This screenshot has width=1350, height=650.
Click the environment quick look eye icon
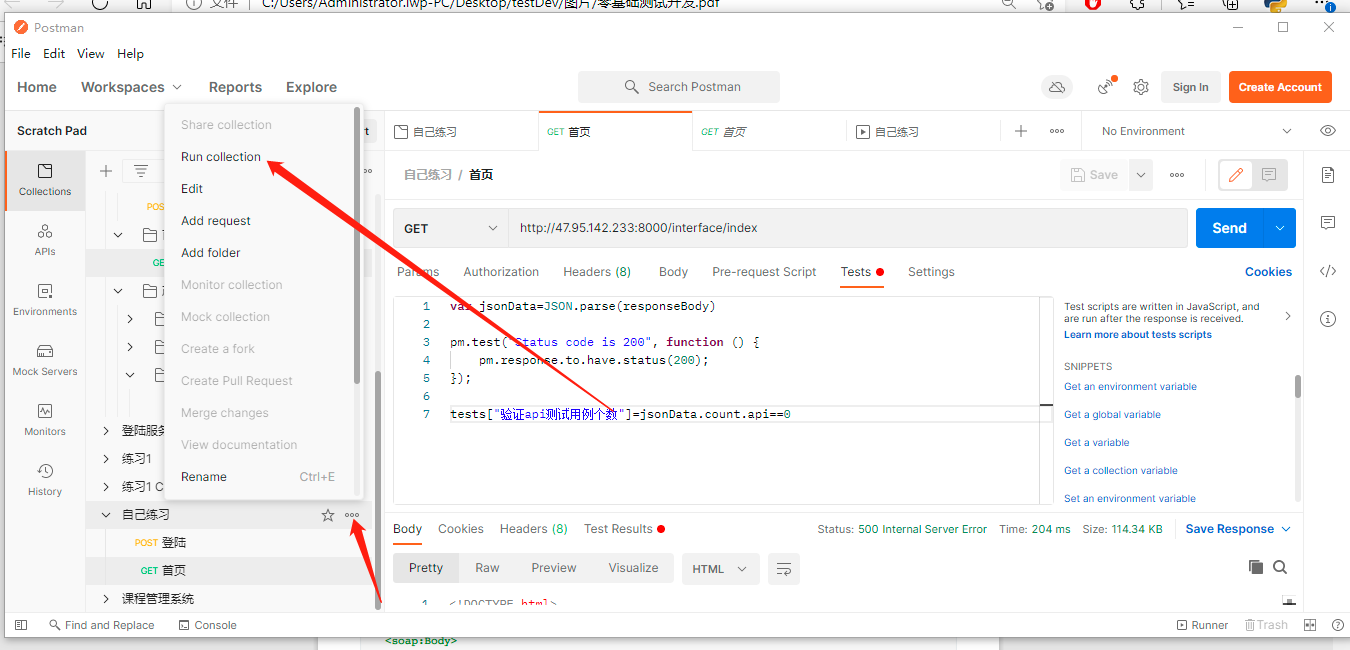click(x=1328, y=131)
